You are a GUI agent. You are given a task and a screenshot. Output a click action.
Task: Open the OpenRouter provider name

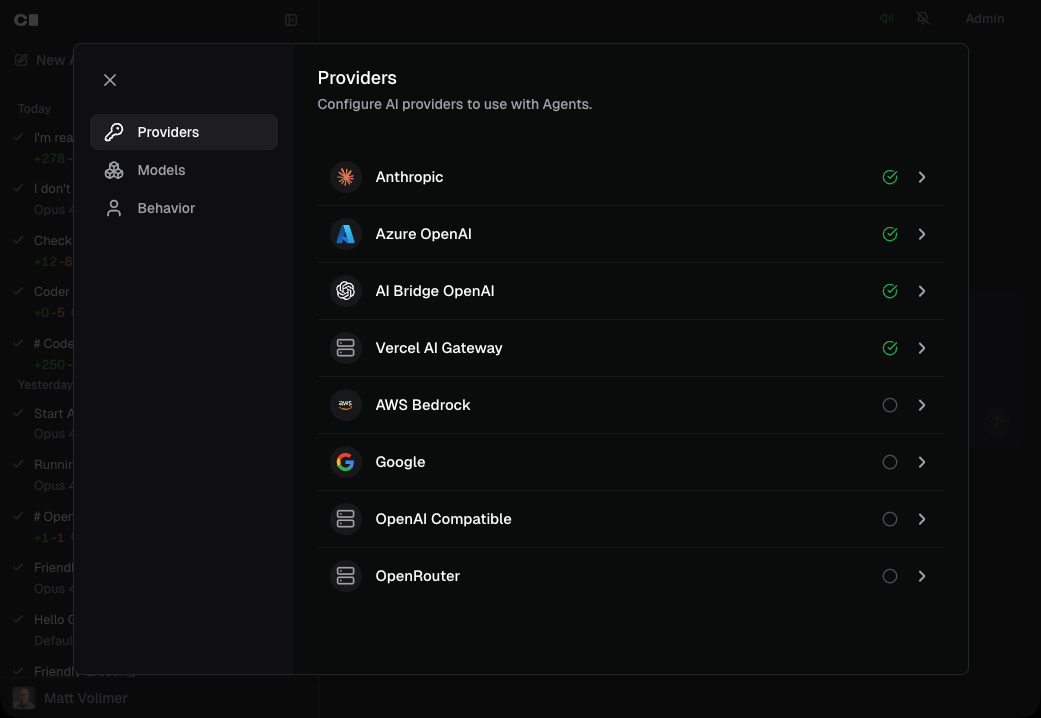point(418,576)
